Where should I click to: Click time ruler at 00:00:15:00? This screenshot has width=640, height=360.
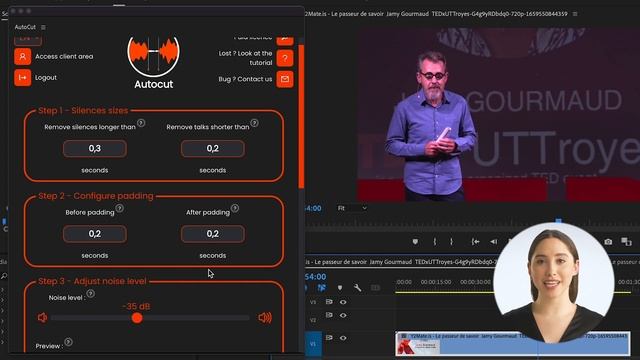(436, 282)
